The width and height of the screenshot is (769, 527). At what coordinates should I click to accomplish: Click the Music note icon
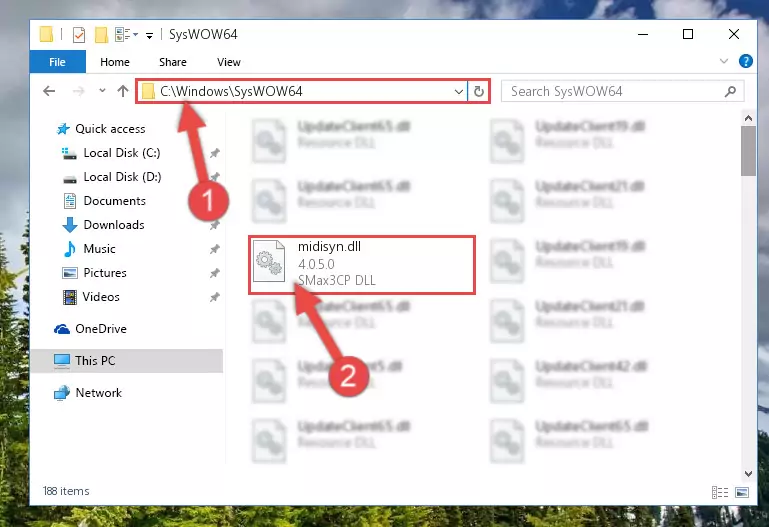click(x=70, y=249)
